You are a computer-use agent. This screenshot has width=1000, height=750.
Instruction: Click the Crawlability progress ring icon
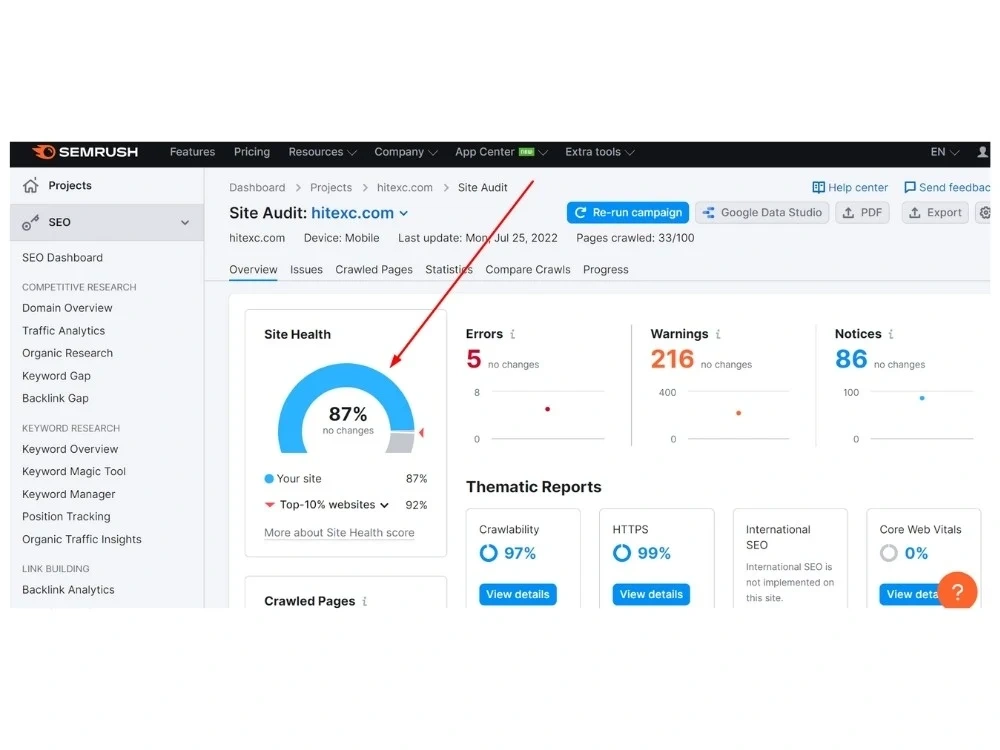point(489,553)
